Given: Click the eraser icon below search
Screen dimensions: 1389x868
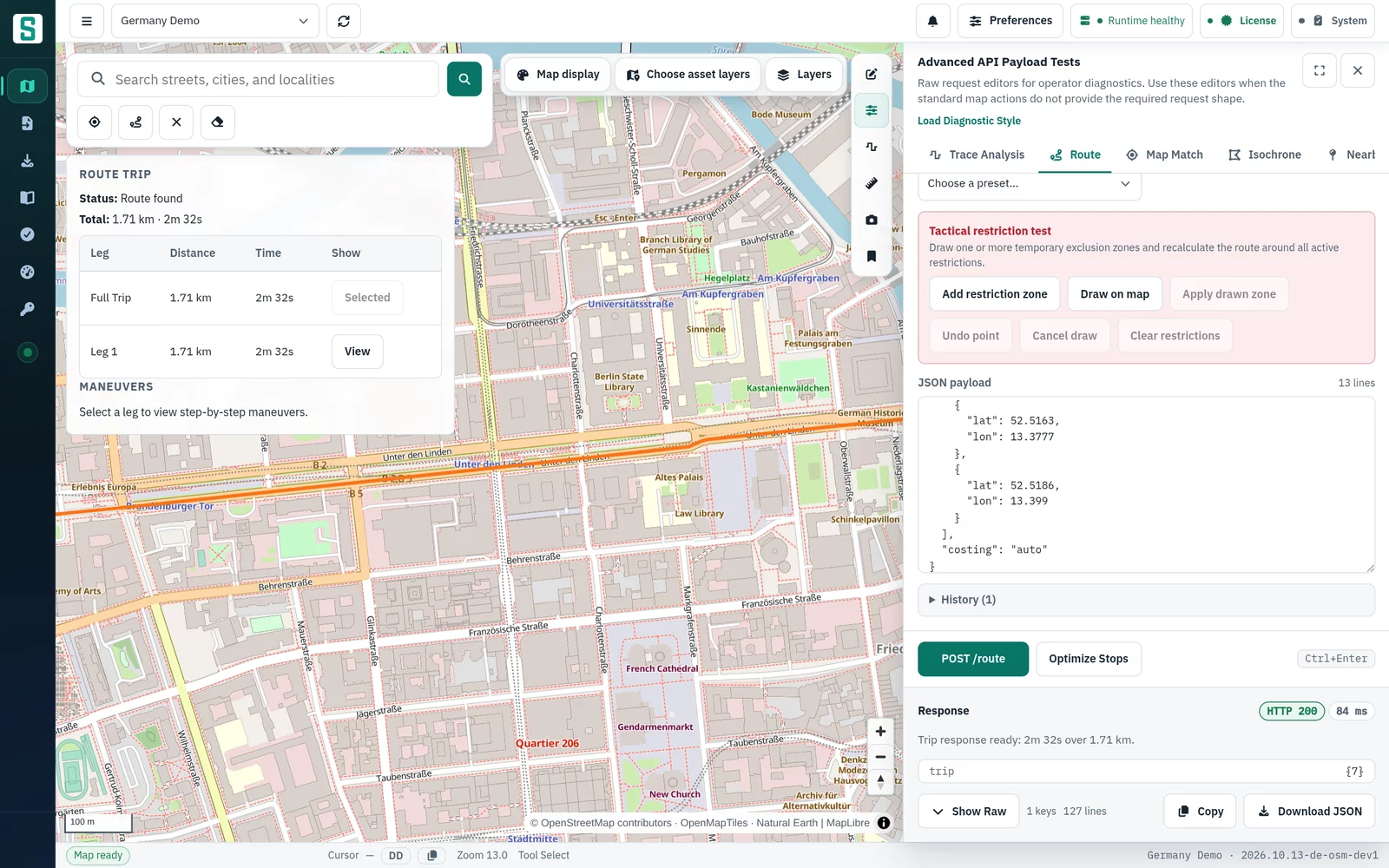Looking at the screenshot, I should pos(217,122).
